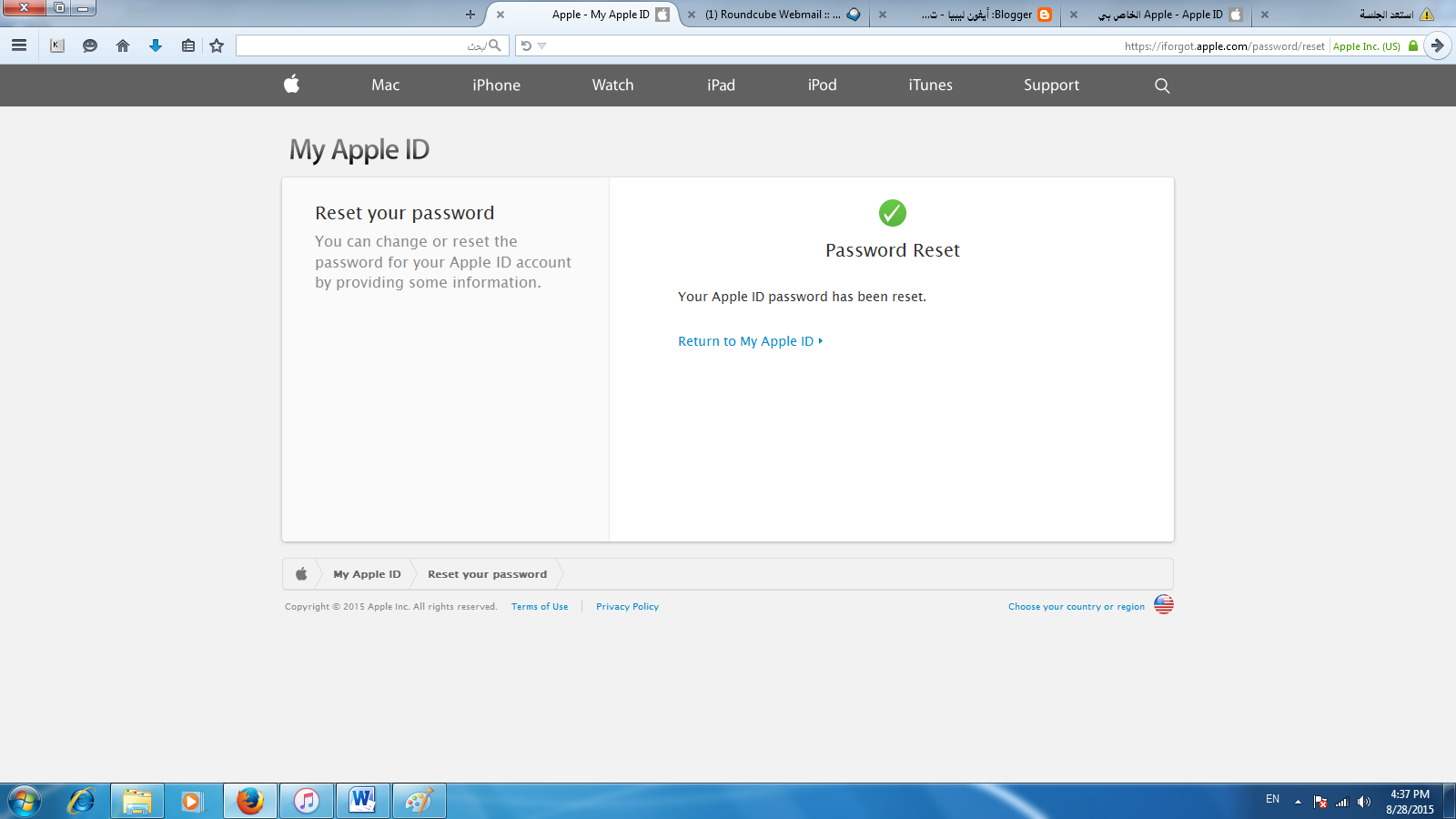
Task: Click the network signal tray icon
Action: (1342, 802)
